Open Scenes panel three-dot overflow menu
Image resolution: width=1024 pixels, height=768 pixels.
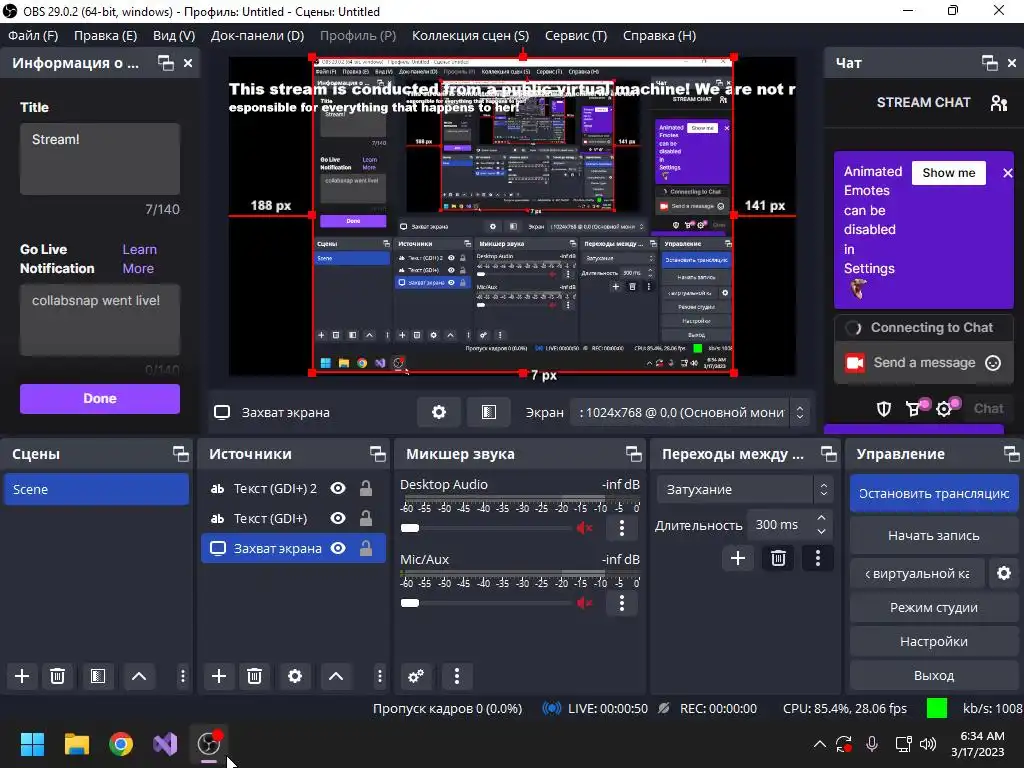[182, 676]
